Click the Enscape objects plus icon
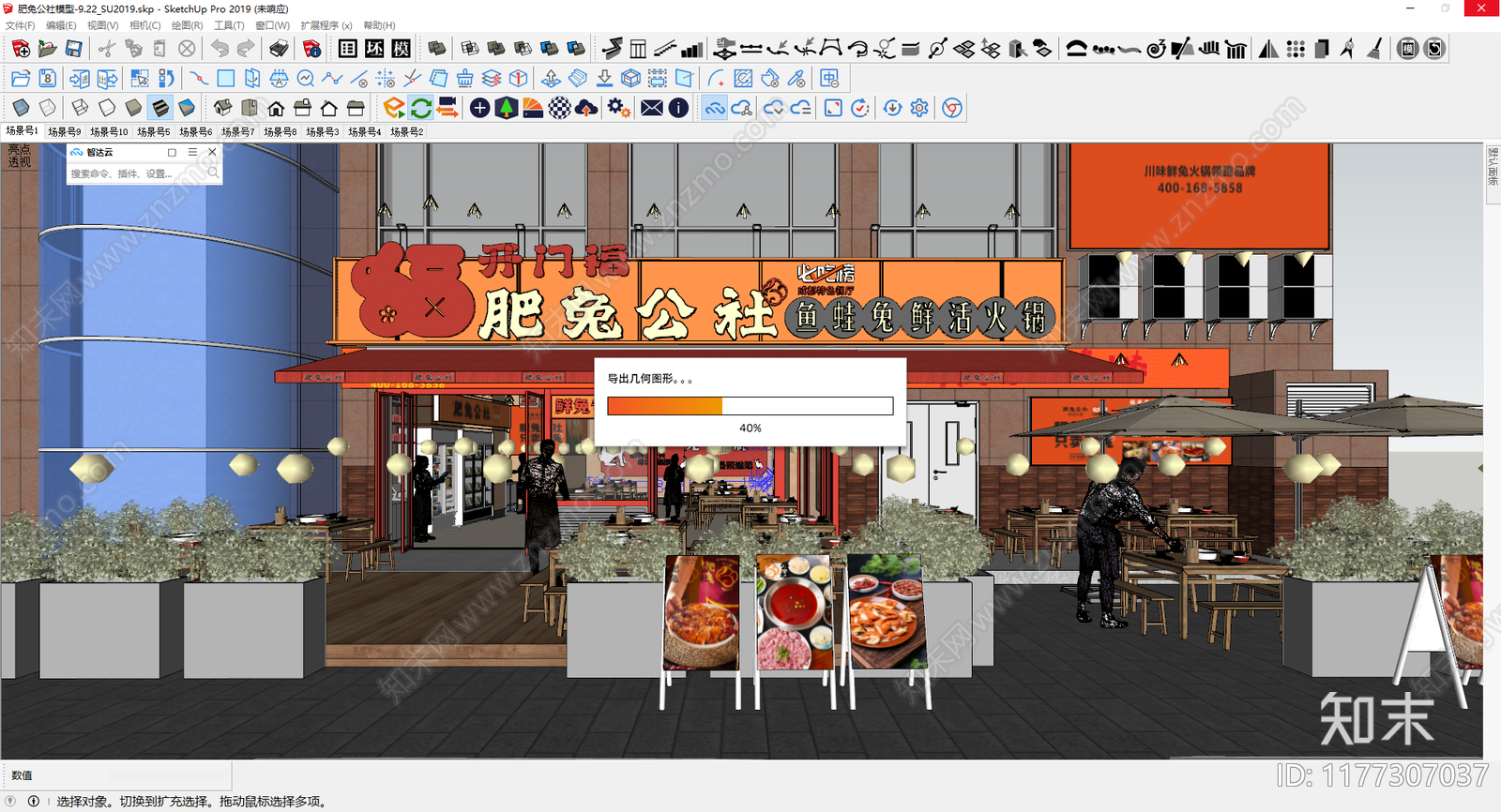 pos(479,108)
